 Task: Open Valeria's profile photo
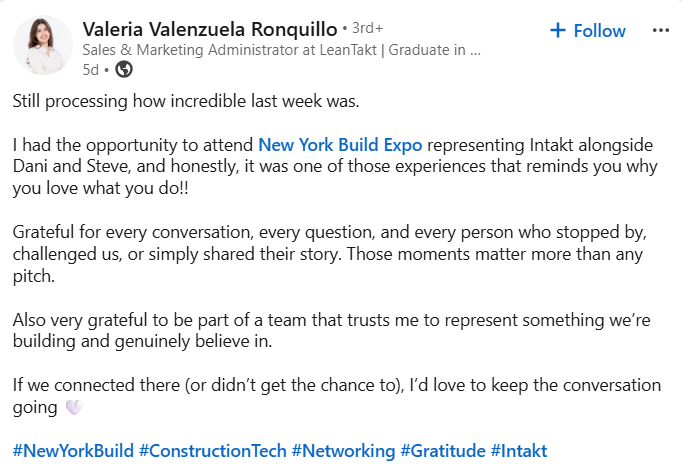(x=43, y=46)
